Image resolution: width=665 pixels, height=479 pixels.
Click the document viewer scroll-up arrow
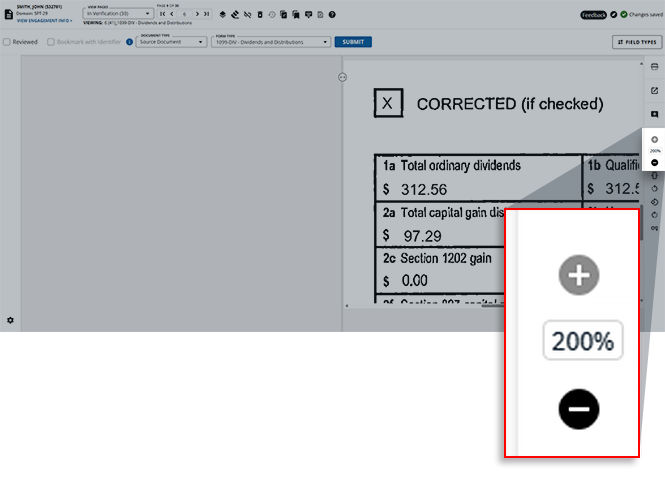coord(641,64)
